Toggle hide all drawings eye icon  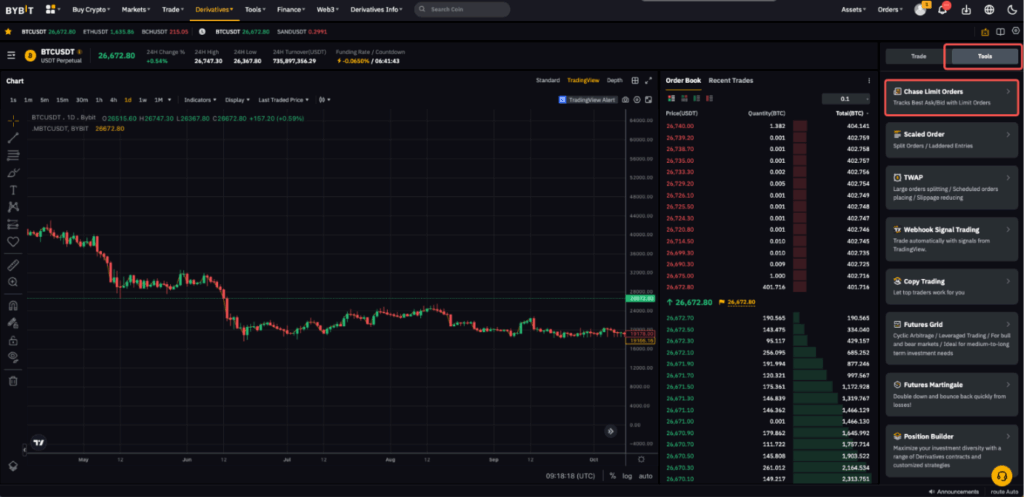[13, 355]
